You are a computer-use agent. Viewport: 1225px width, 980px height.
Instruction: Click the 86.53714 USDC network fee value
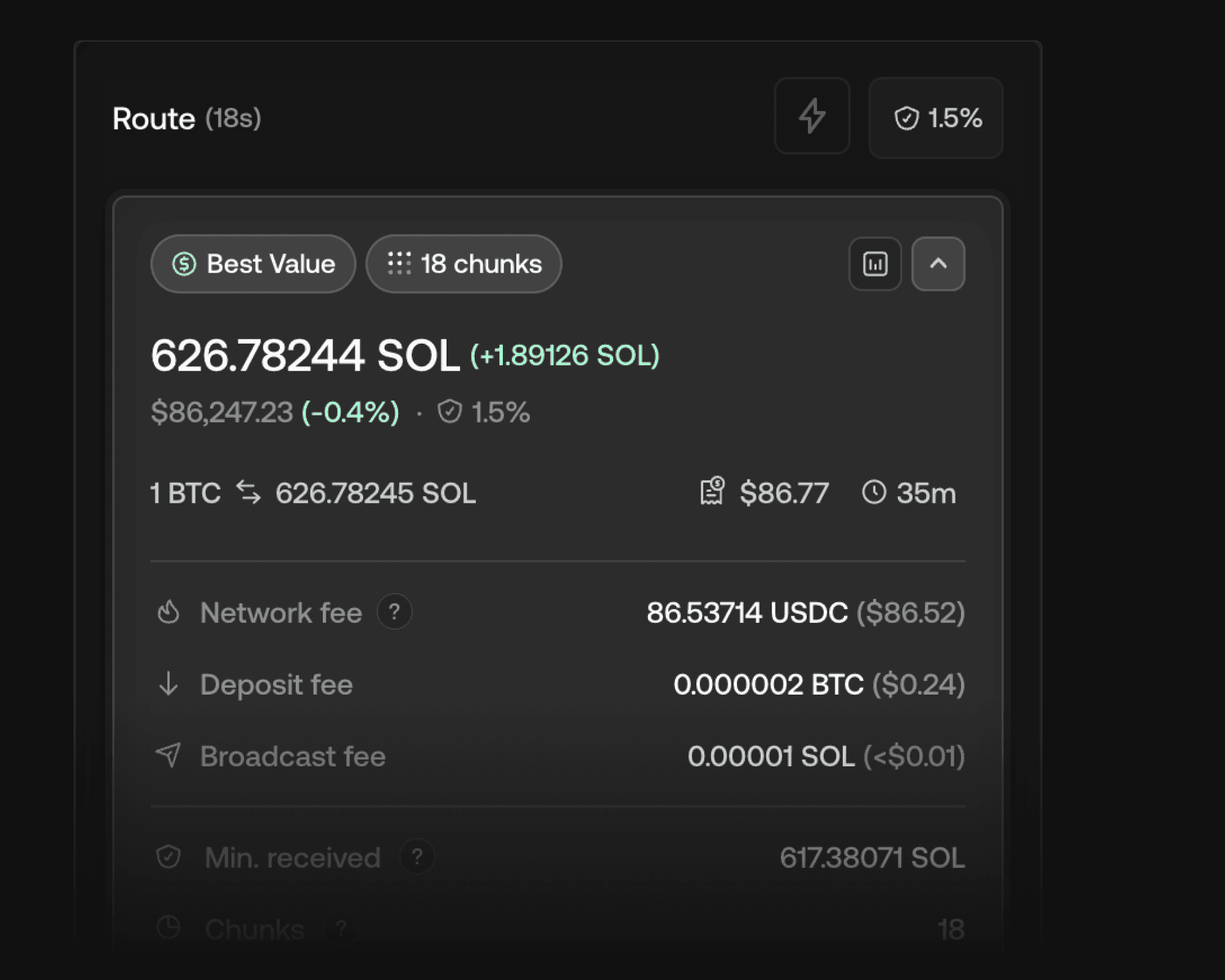[x=747, y=612]
